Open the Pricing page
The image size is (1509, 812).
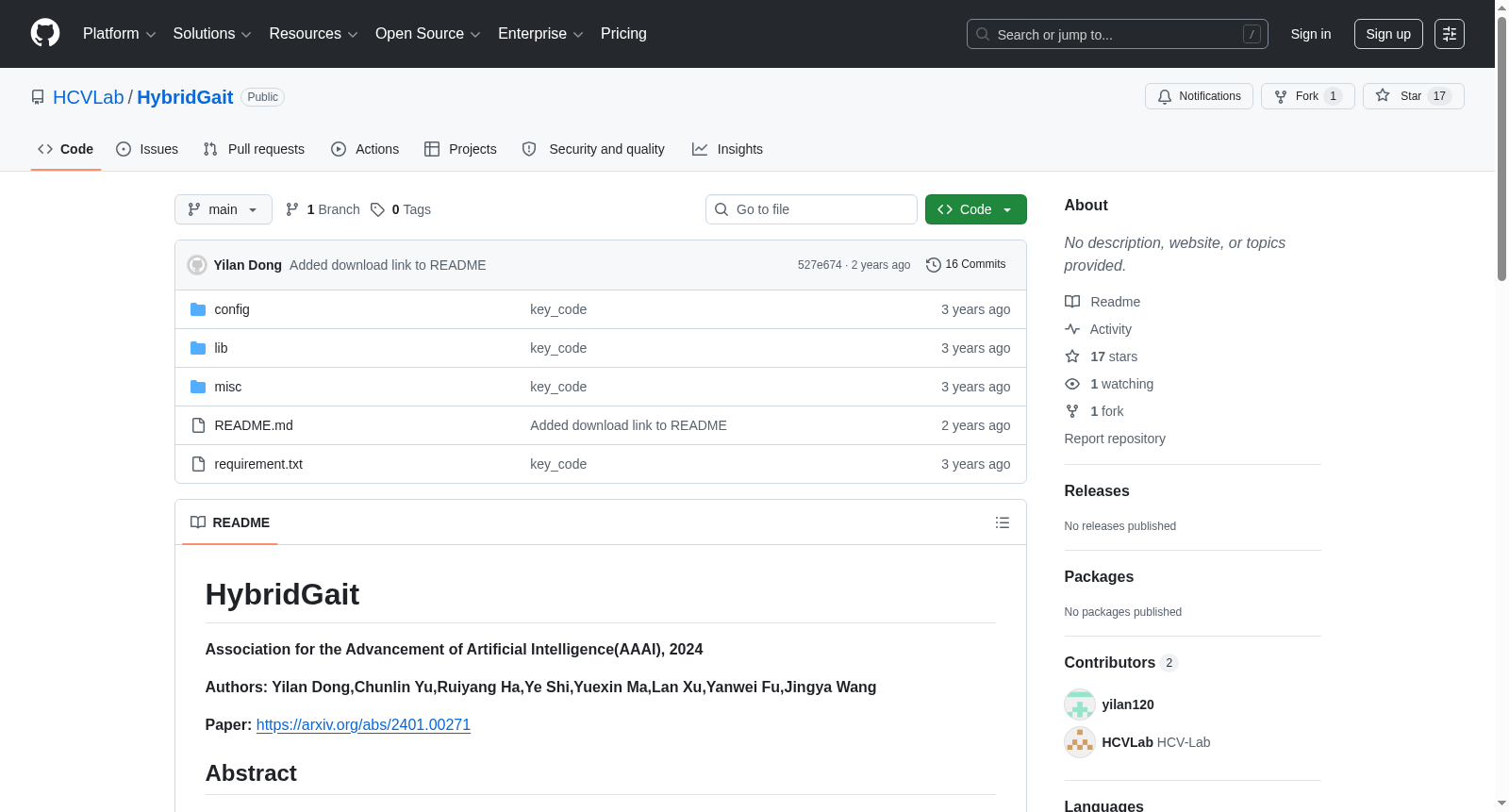pos(623,34)
